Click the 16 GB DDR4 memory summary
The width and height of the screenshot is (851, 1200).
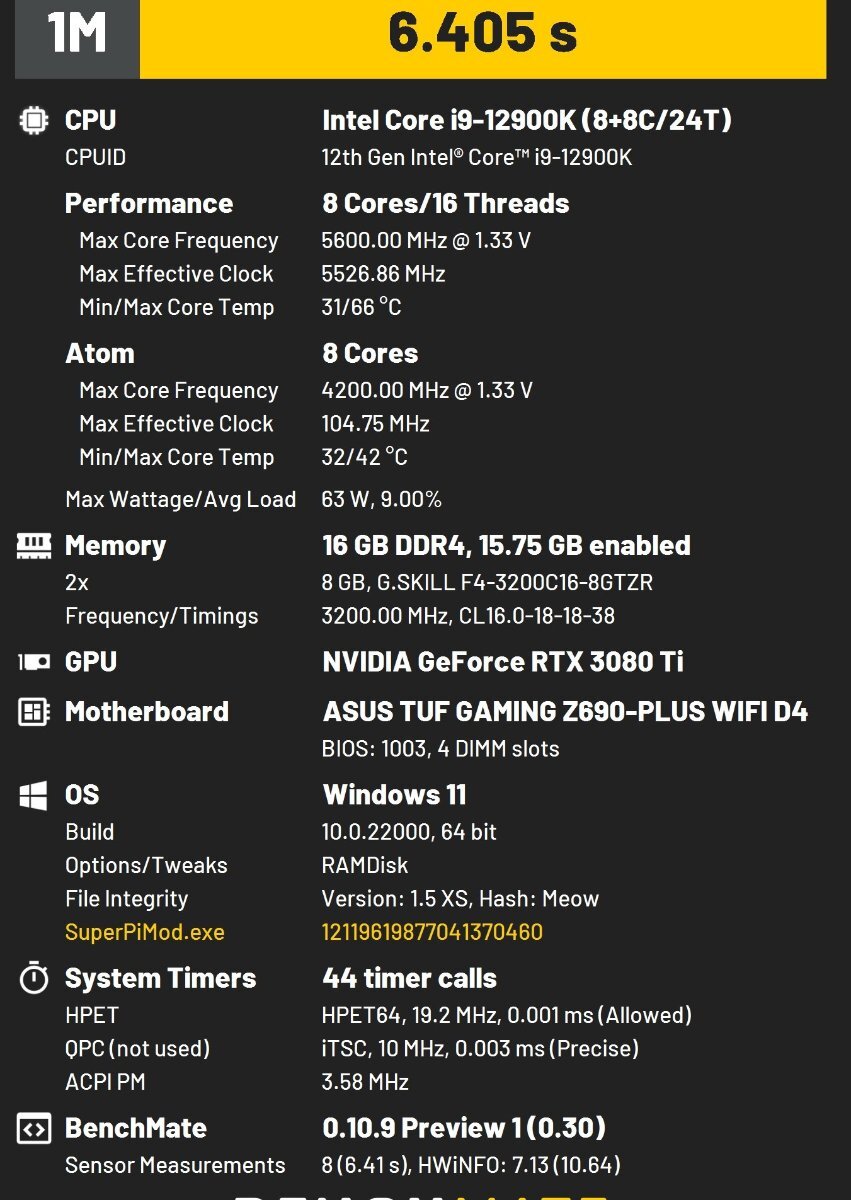506,545
